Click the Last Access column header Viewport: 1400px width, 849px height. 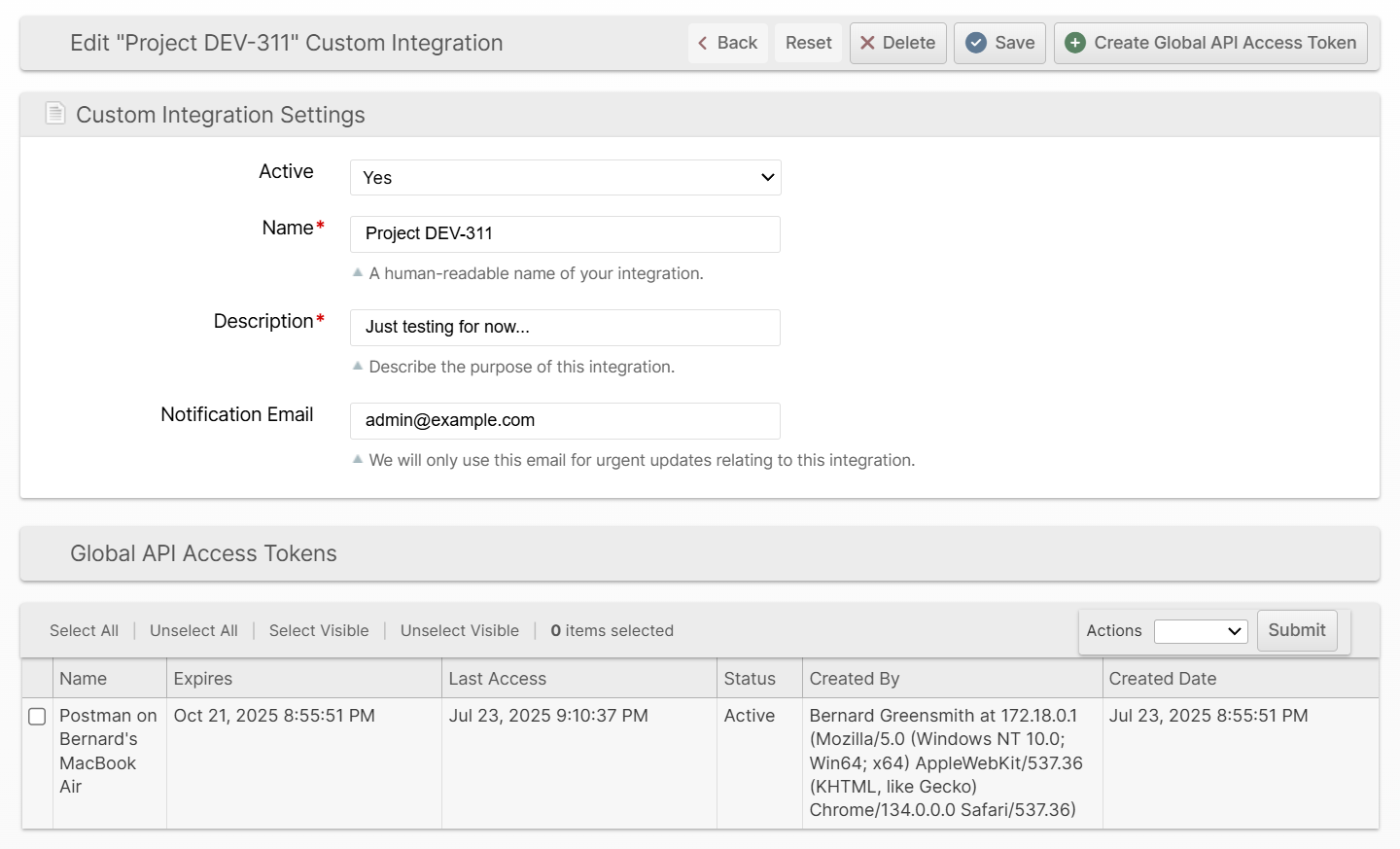click(x=497, y=679)
